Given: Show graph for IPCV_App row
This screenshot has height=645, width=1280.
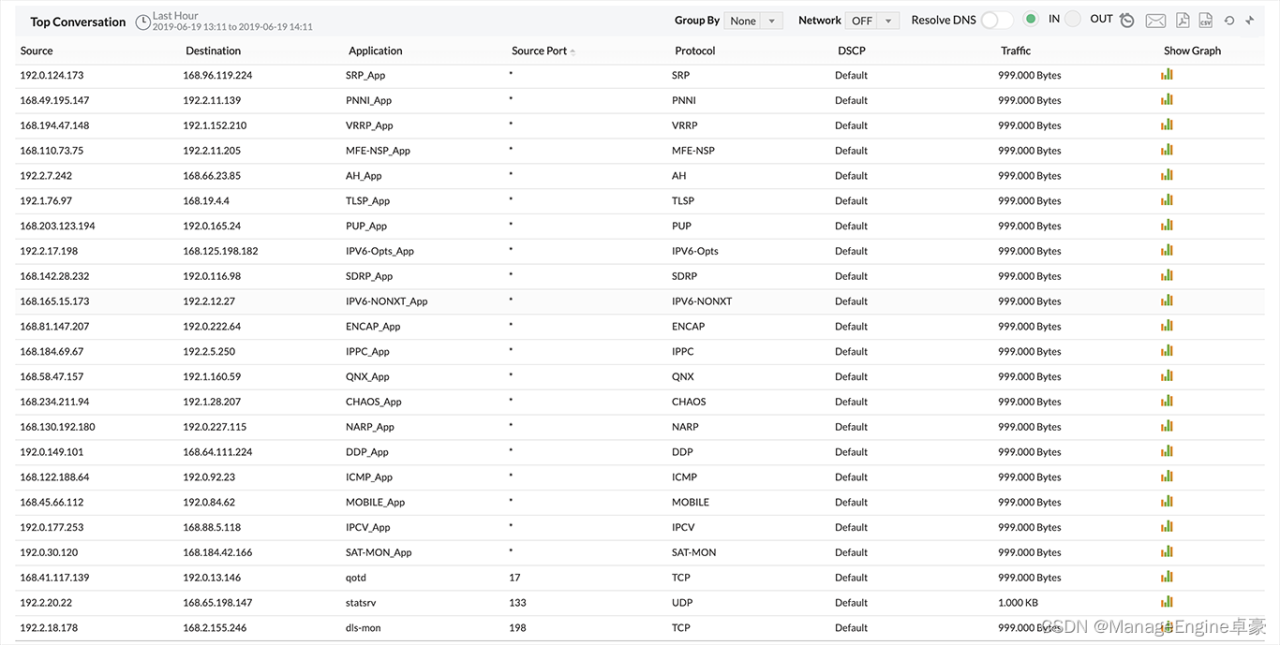Looking at the screenshot, I should click(x=1167, y=526).
